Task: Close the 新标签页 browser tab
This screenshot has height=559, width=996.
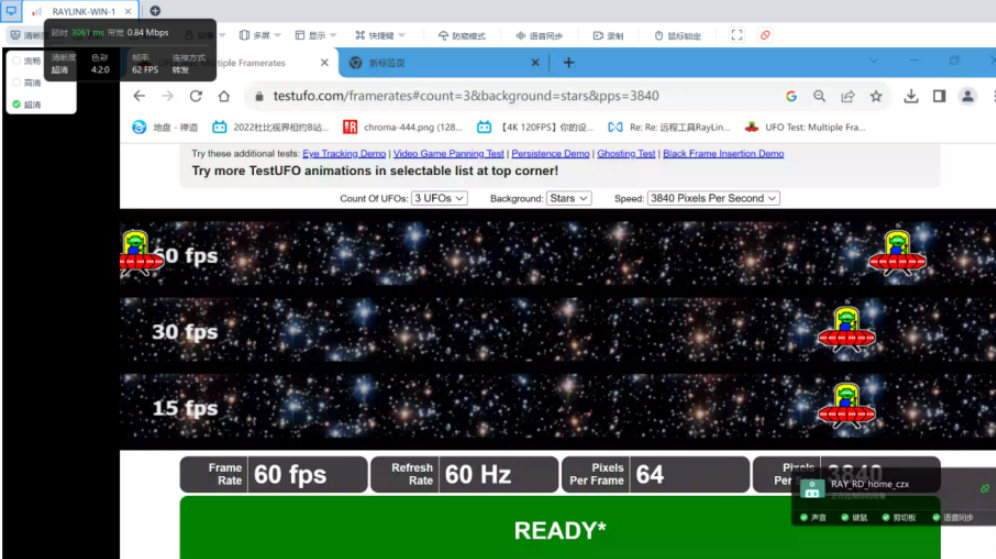Action: pos(535,63)
